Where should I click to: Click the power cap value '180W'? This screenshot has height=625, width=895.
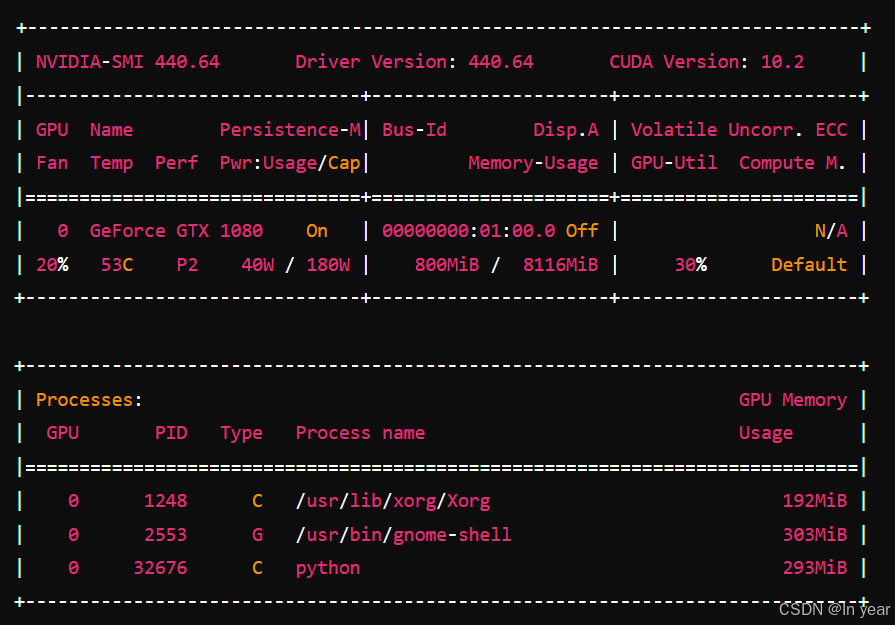point(328,264)
